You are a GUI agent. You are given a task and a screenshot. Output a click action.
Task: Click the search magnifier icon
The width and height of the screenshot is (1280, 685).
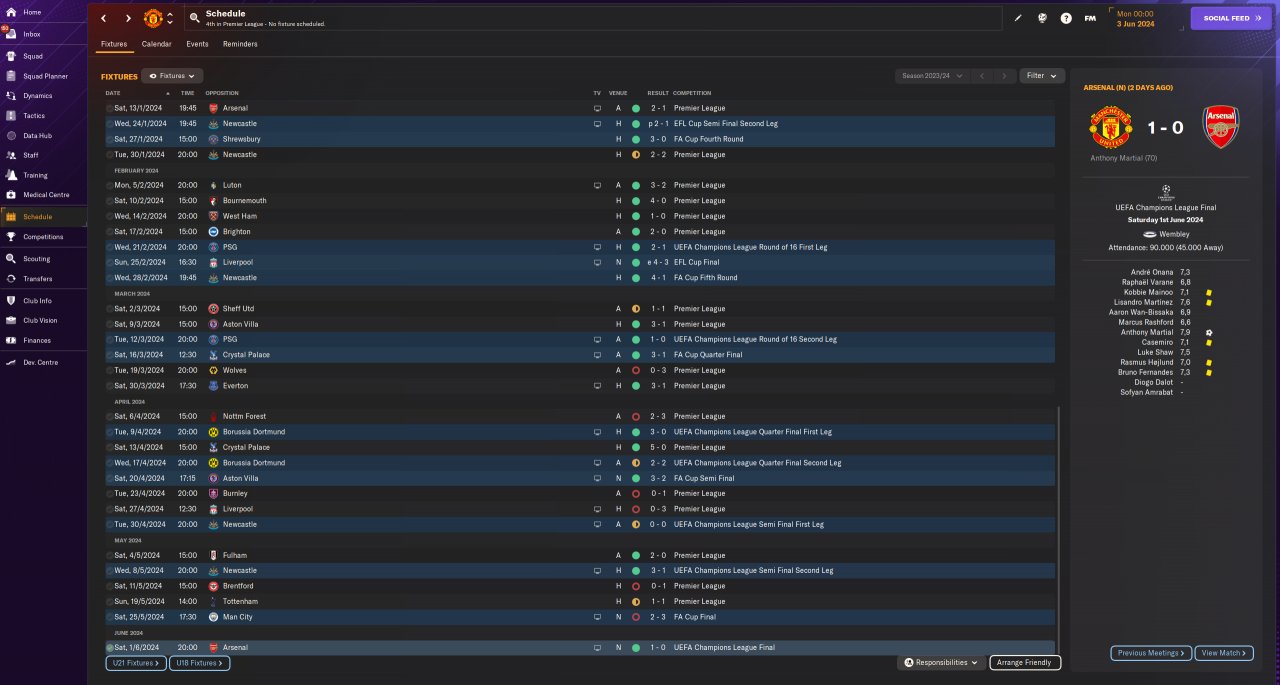pyautogui.click(x=193, y=18)
